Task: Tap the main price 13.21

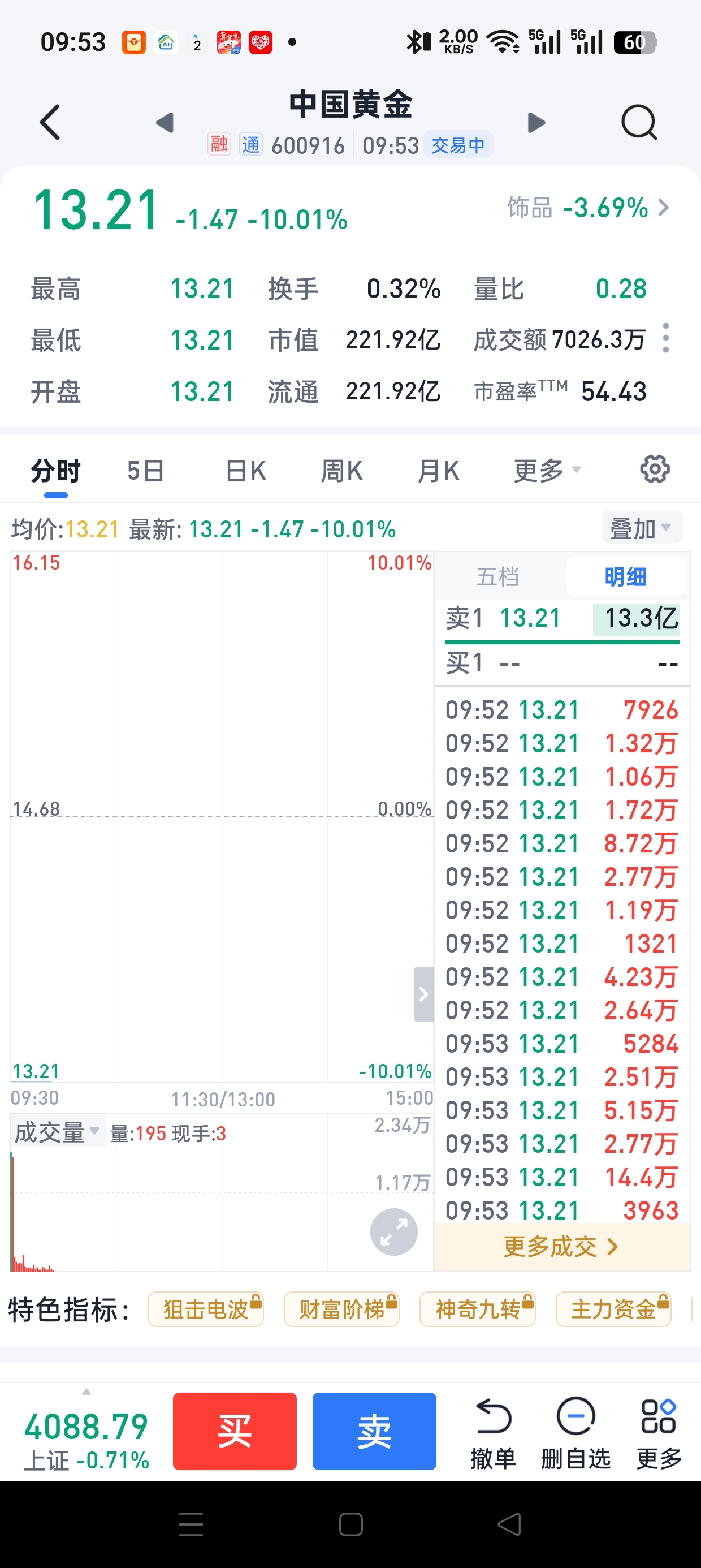Action: coord(97,210)
